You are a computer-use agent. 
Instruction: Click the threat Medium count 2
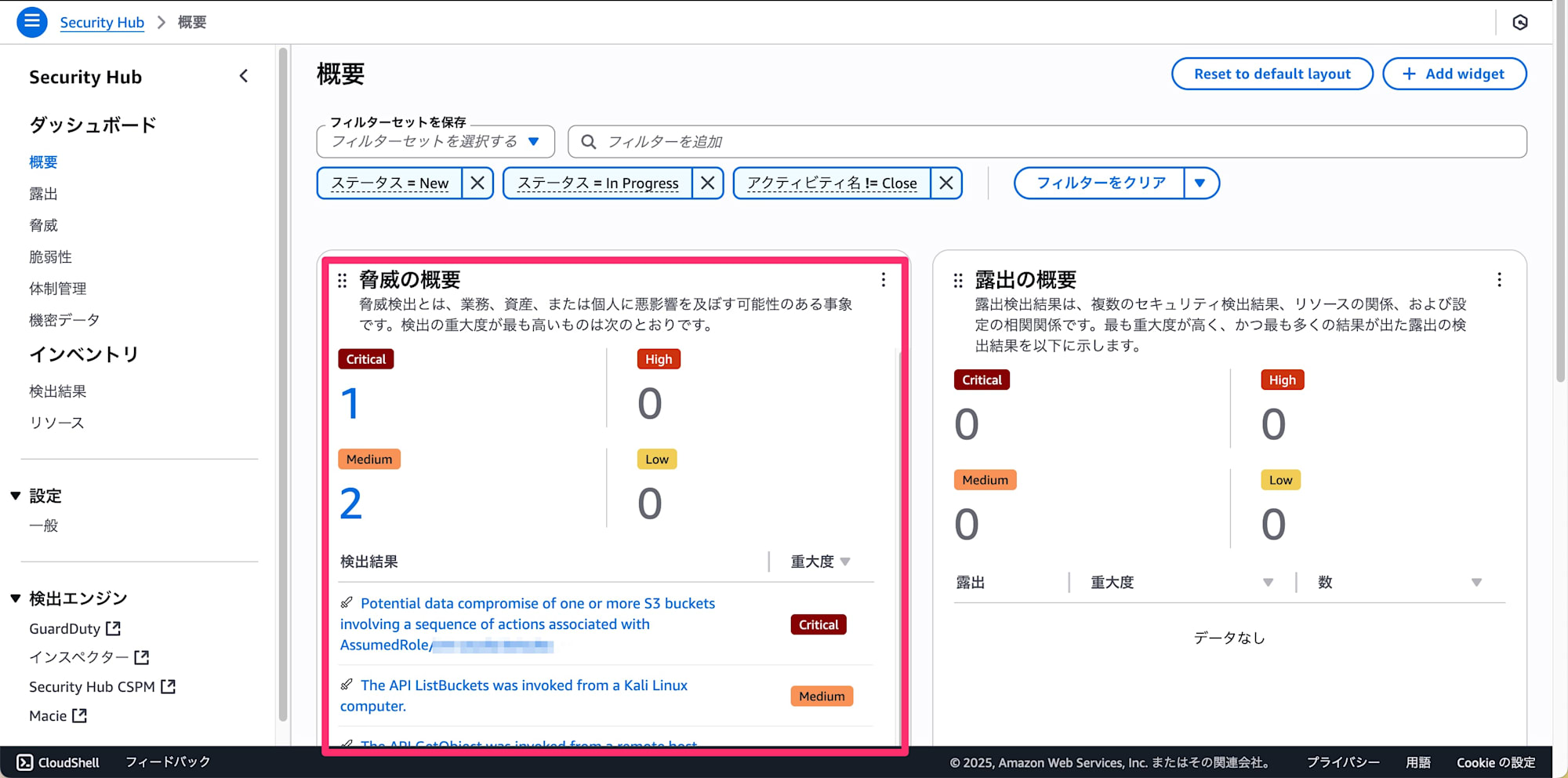[x=350, y=504]
